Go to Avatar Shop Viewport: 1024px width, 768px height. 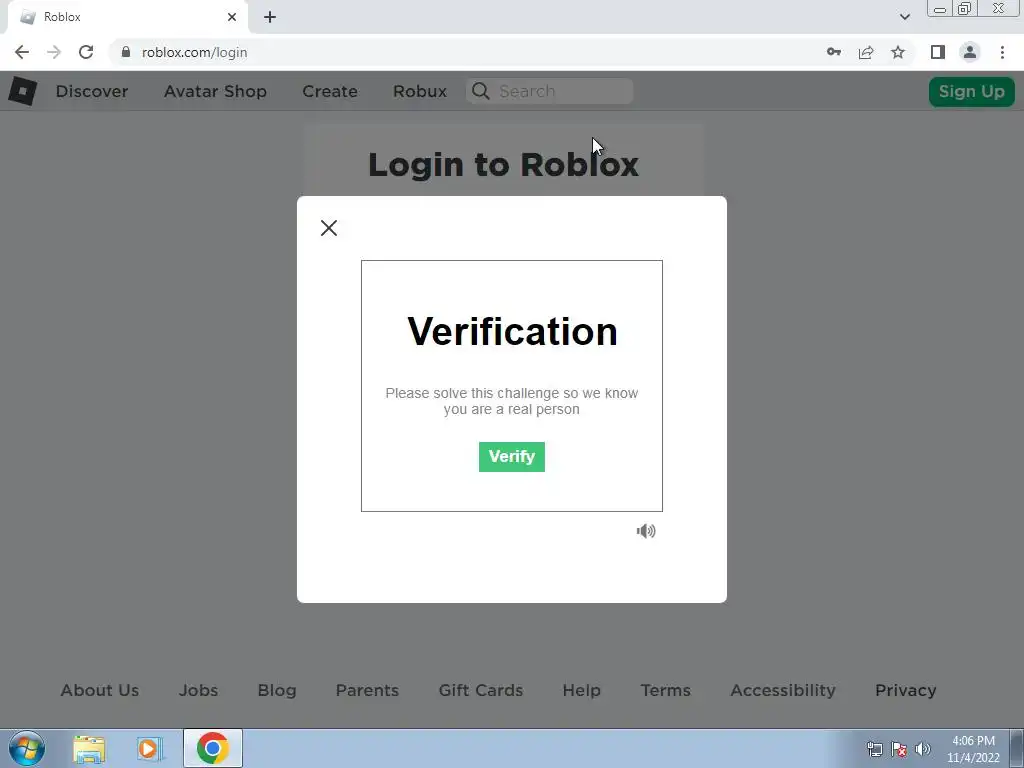215,91
